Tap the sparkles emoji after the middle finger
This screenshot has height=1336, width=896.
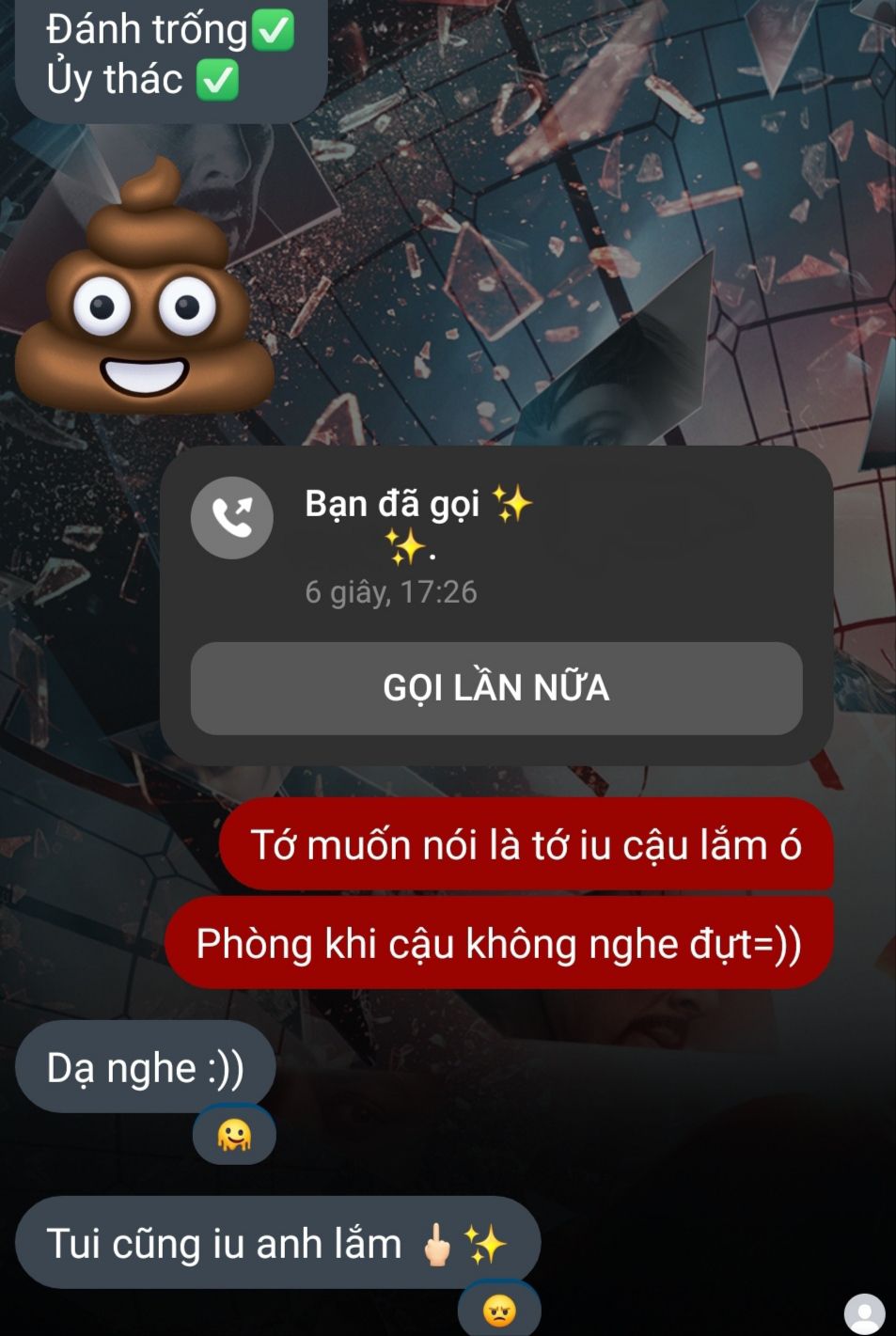click(486, 1245)
